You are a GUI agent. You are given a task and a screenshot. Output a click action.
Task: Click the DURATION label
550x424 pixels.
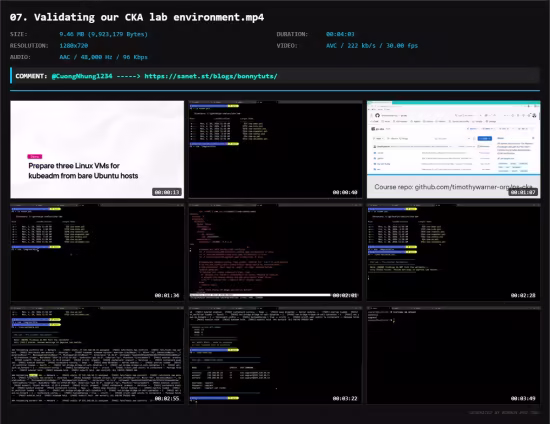(x=292, y=34)
